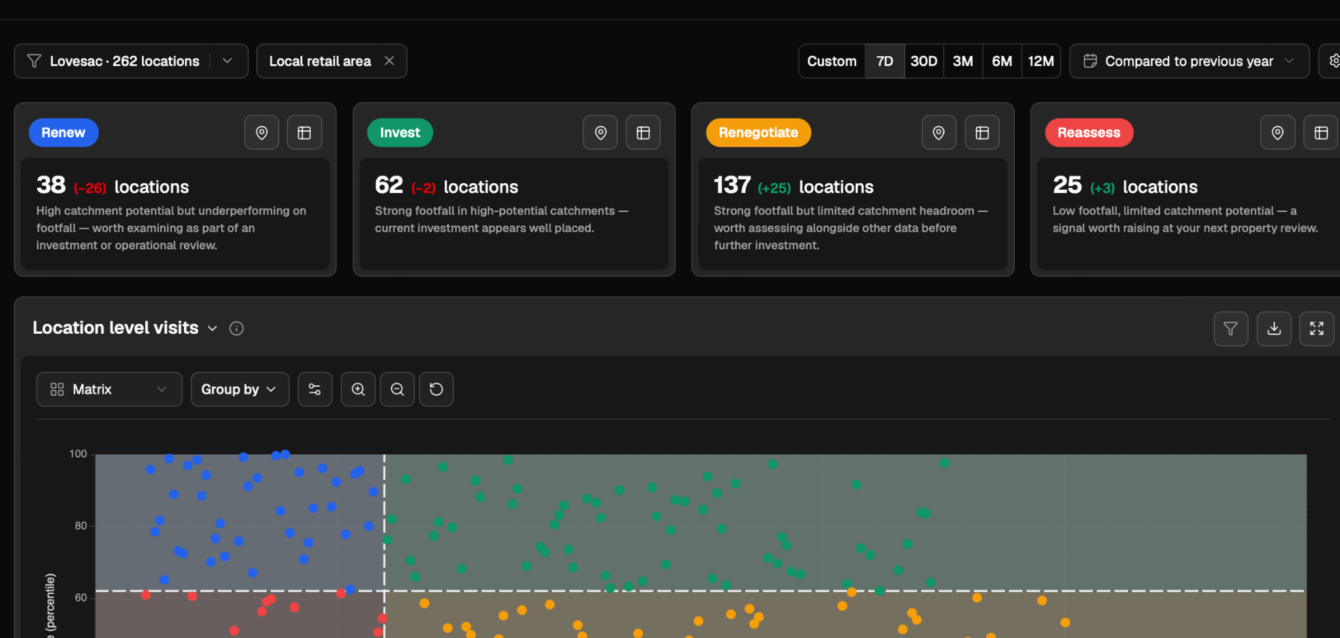Zoom out on the matrix chart

point(397,390)
